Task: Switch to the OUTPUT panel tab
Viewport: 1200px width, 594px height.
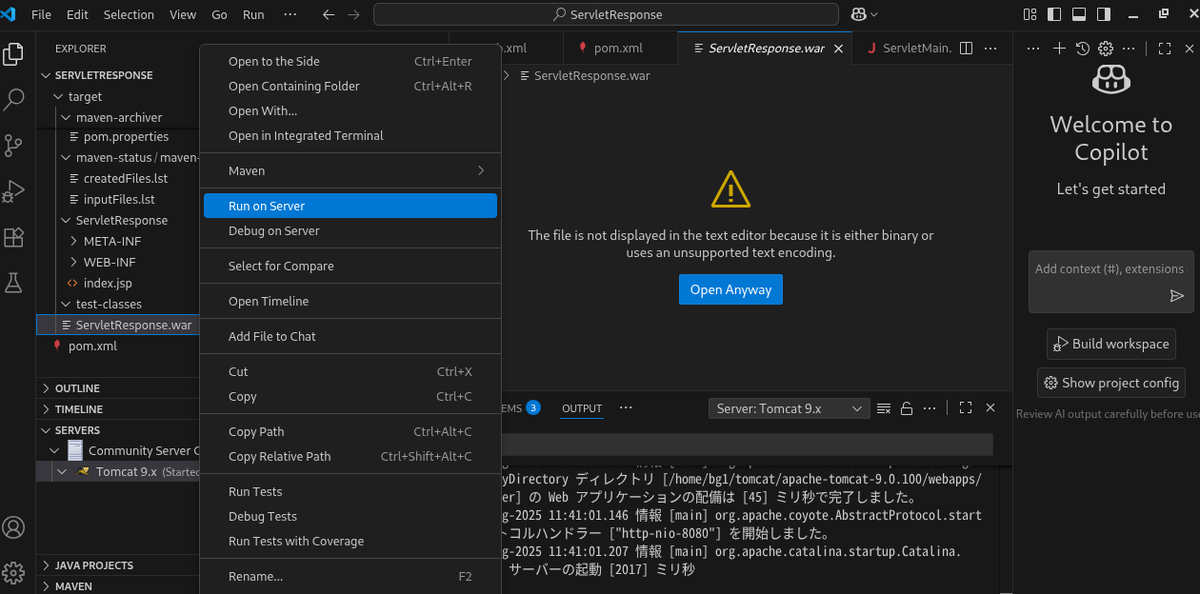Action: coord(582,408)
